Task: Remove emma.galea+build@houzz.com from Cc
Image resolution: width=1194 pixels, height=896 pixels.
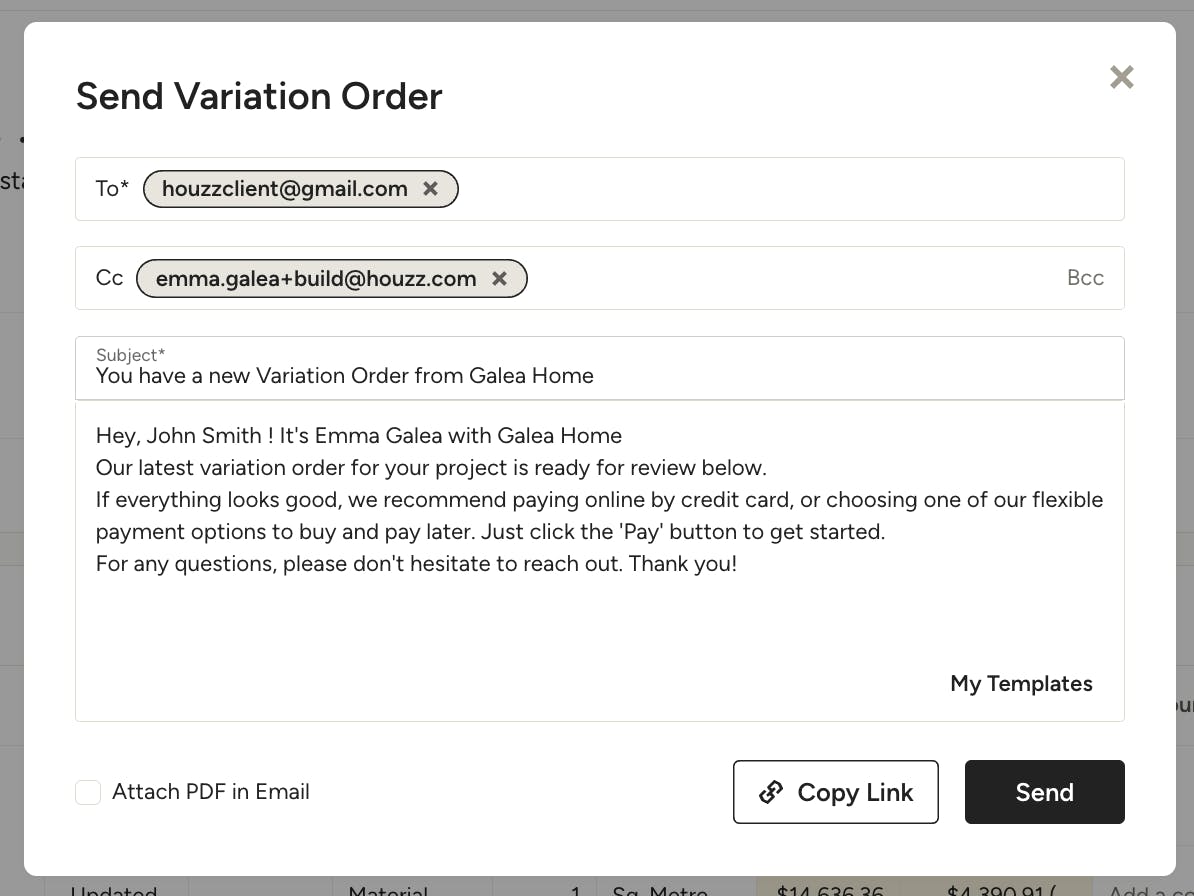Action: [x=499, y=279]
